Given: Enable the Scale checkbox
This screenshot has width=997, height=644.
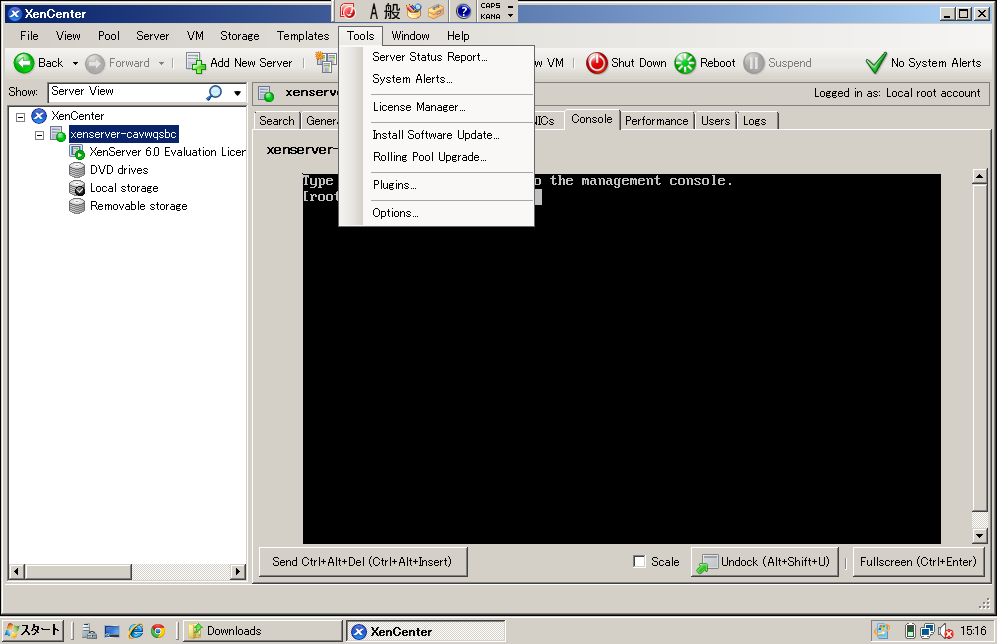Looking at the screenshot, I should pyautogui.click(x=639, y=561).
